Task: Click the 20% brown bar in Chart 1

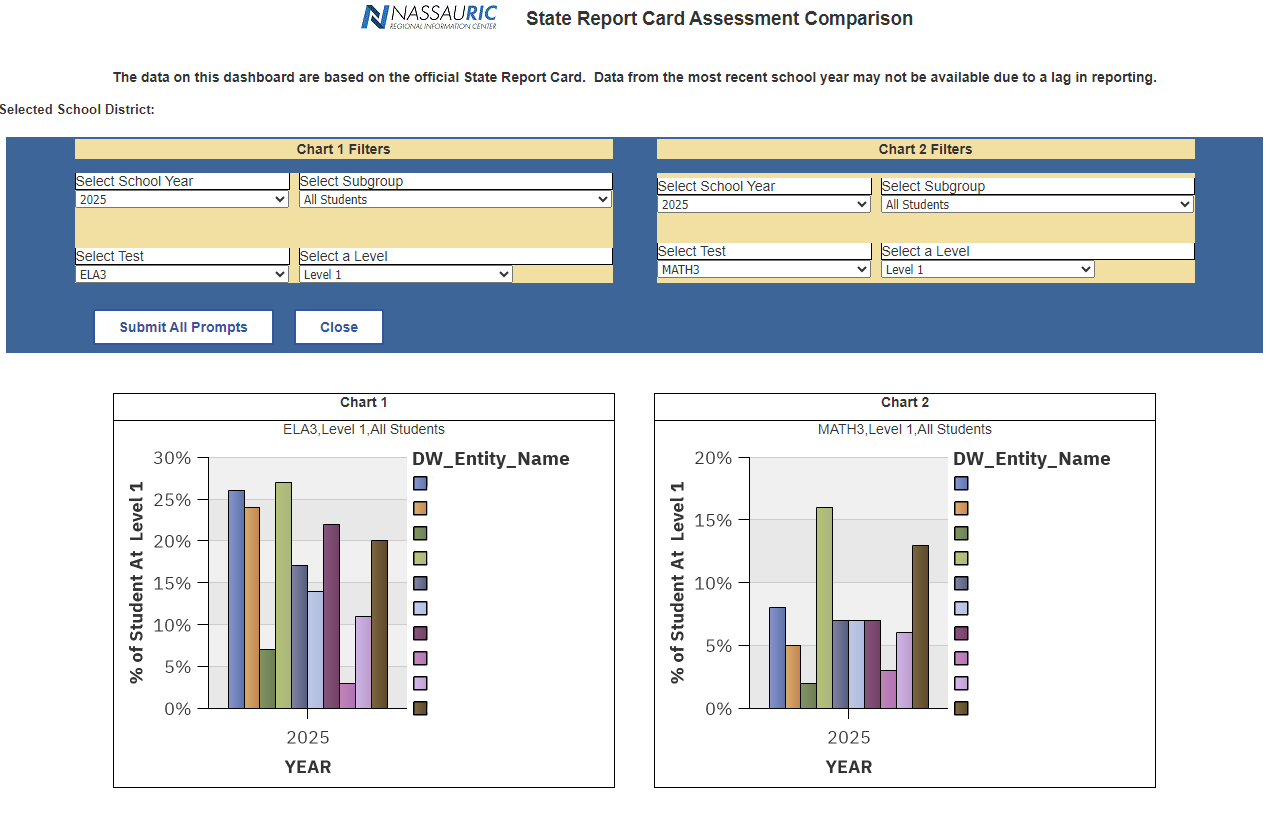Action: (379, 624)
